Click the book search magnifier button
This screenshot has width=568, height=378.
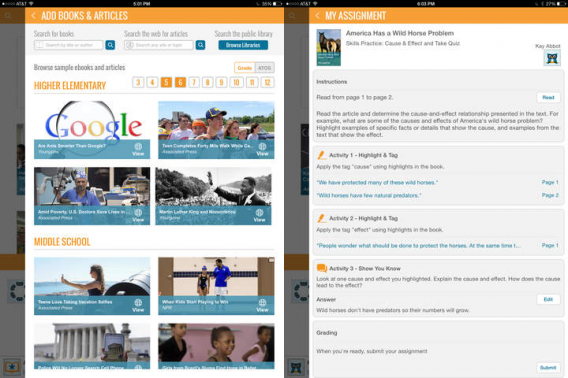pos(110,45)
